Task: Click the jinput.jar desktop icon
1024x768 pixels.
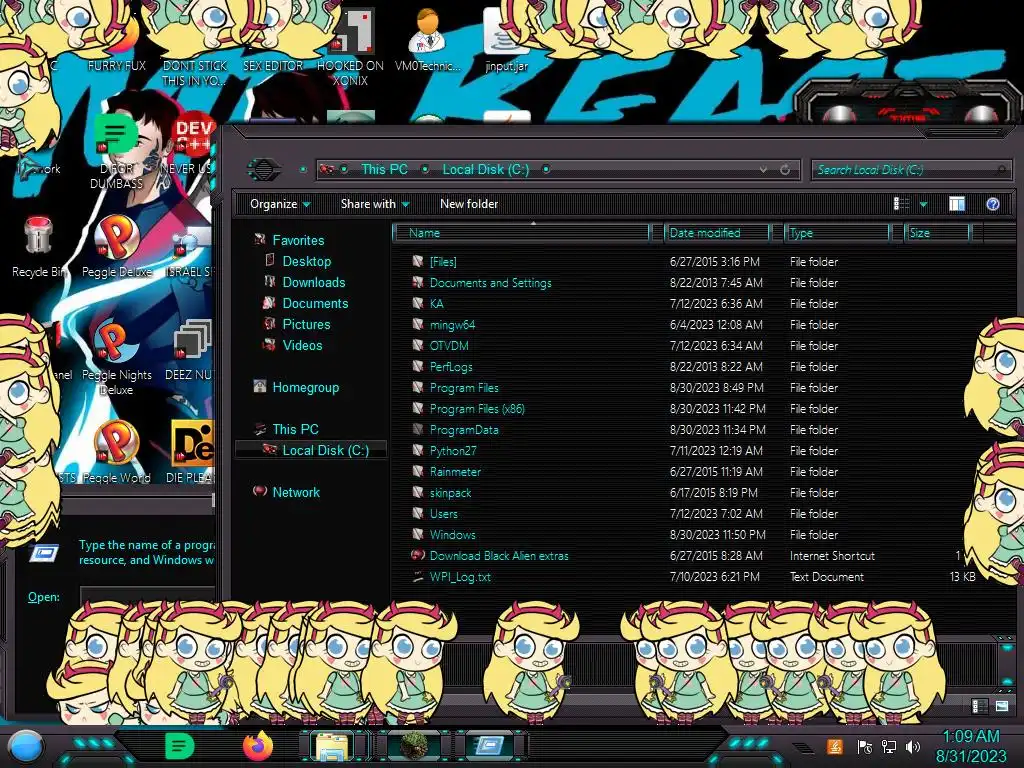Action: pos(507,40)
